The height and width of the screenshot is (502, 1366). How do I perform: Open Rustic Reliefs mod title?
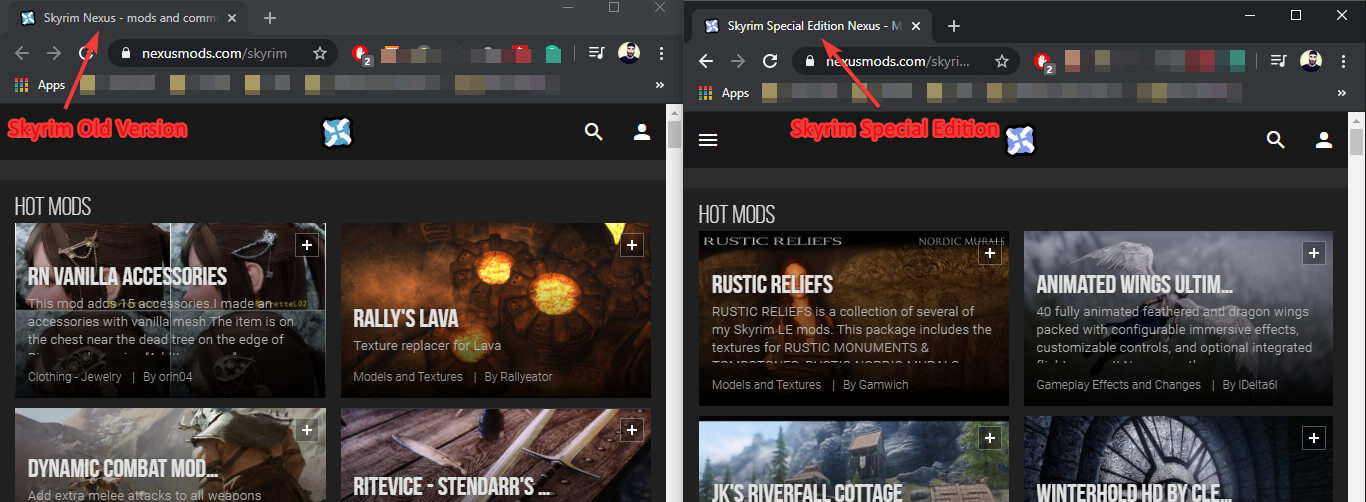tap(772, 285)
